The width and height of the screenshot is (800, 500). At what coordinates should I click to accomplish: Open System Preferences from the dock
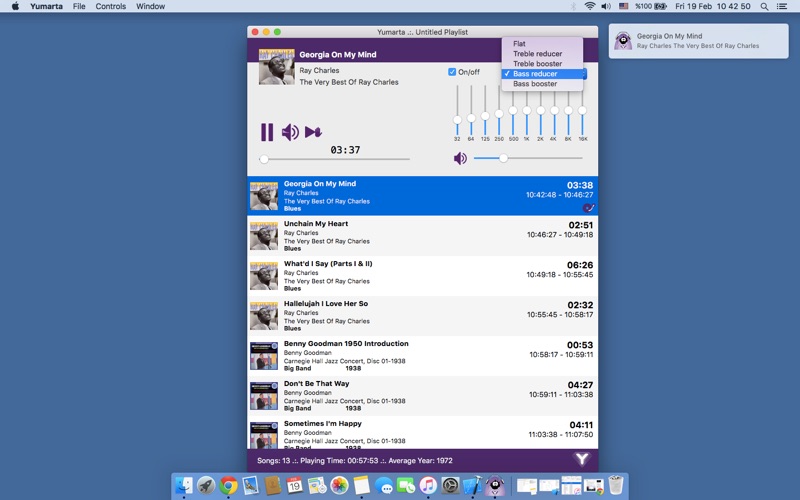451,485
